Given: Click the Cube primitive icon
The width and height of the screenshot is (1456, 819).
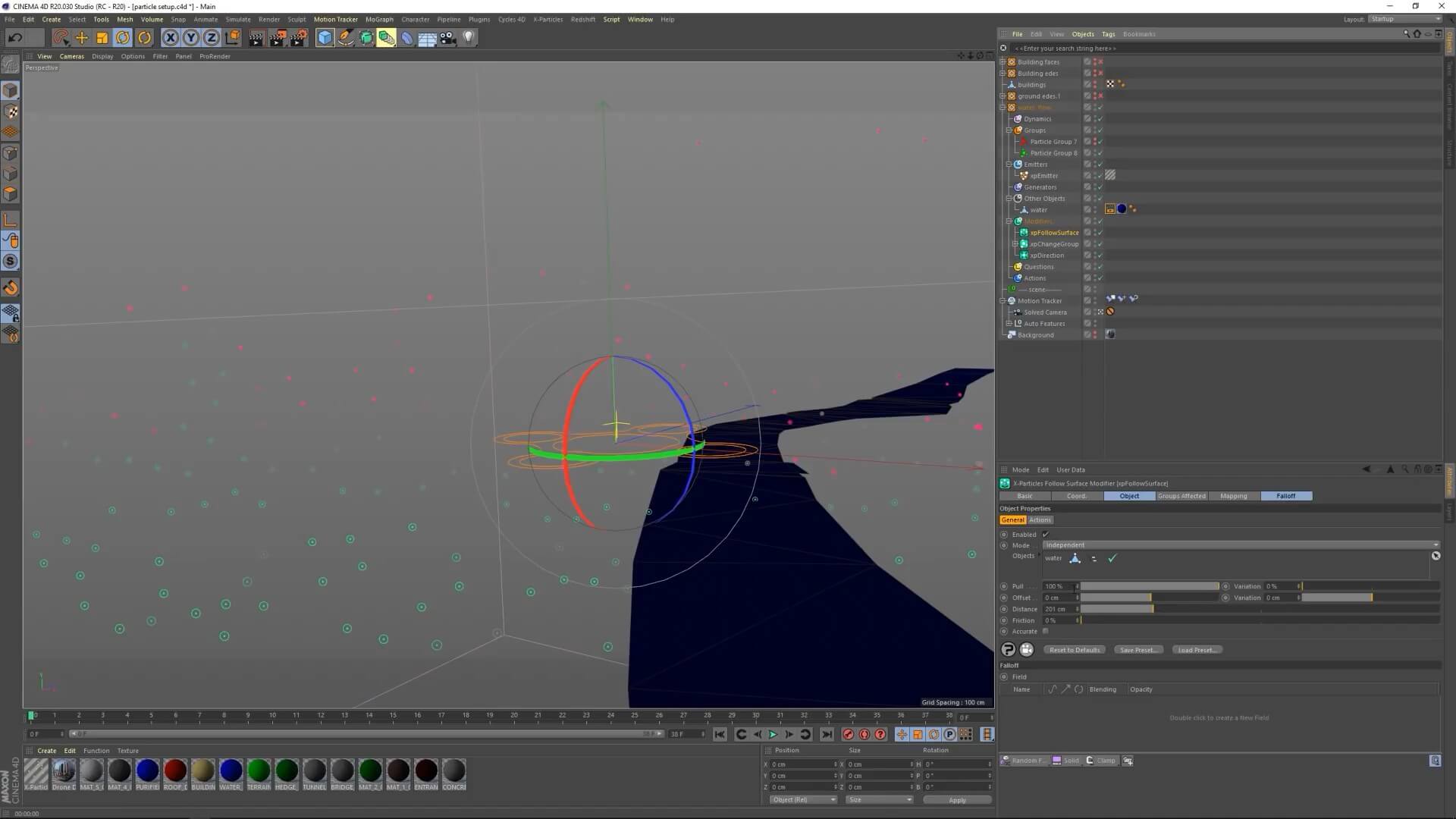Looking at the screenshot, I should pos(325,37).
